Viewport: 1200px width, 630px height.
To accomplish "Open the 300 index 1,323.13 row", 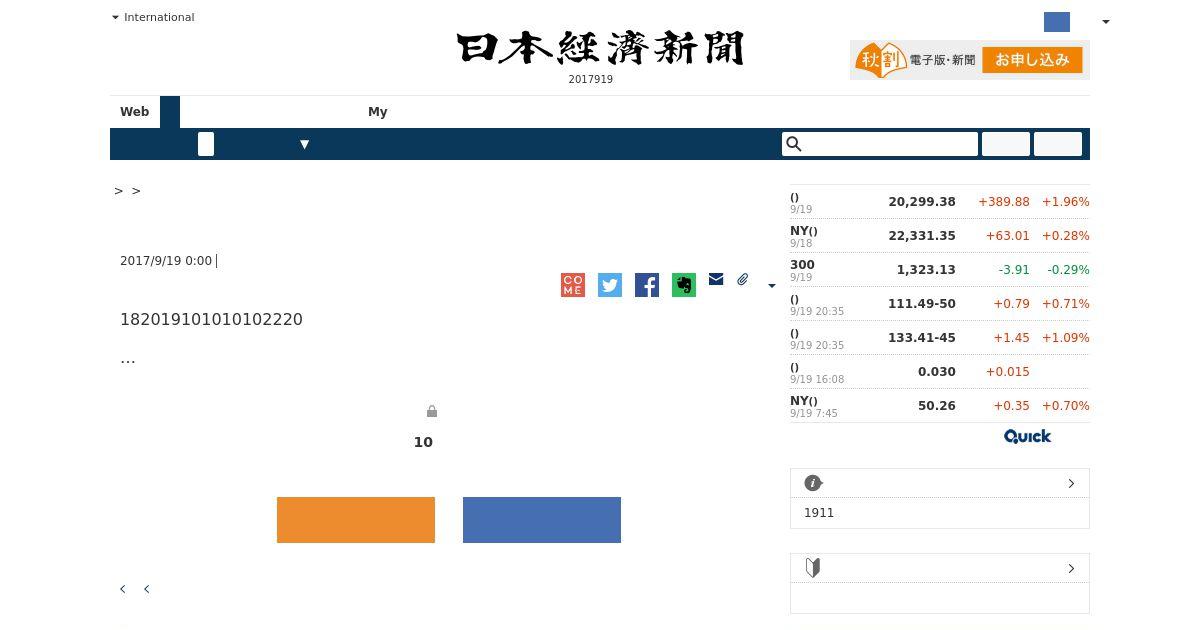I will 940,270.
